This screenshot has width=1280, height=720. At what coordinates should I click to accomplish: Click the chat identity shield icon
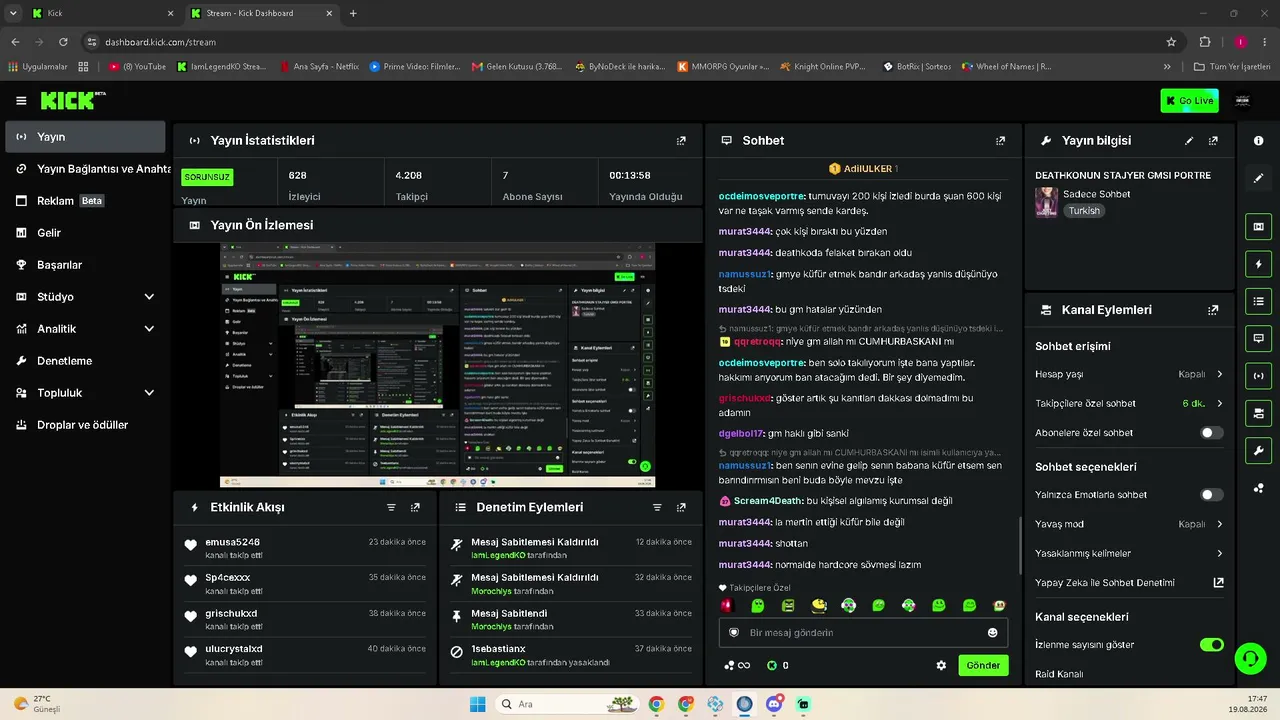(x=733, y=633)
